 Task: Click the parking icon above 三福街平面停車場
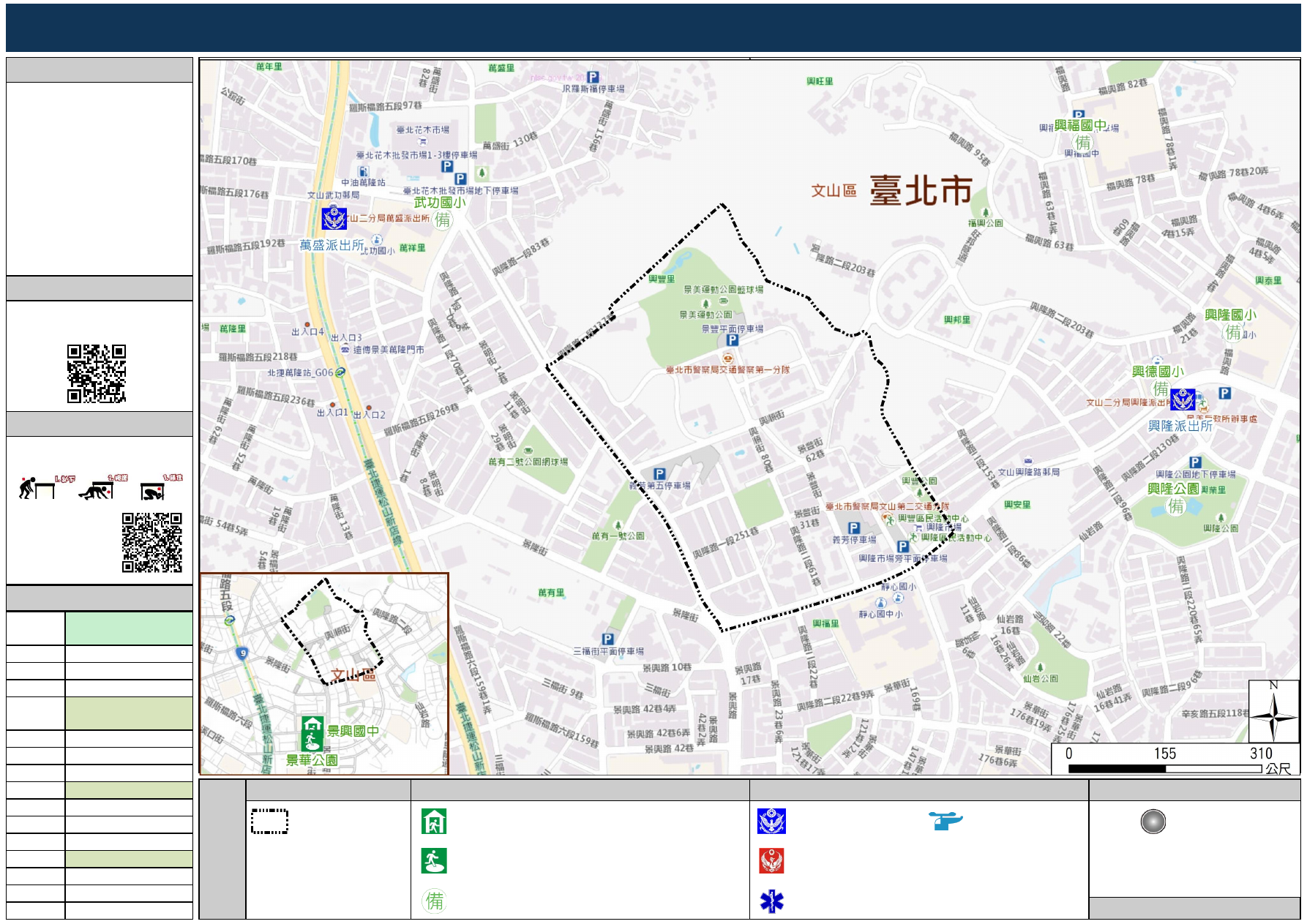tap(607, 639)
